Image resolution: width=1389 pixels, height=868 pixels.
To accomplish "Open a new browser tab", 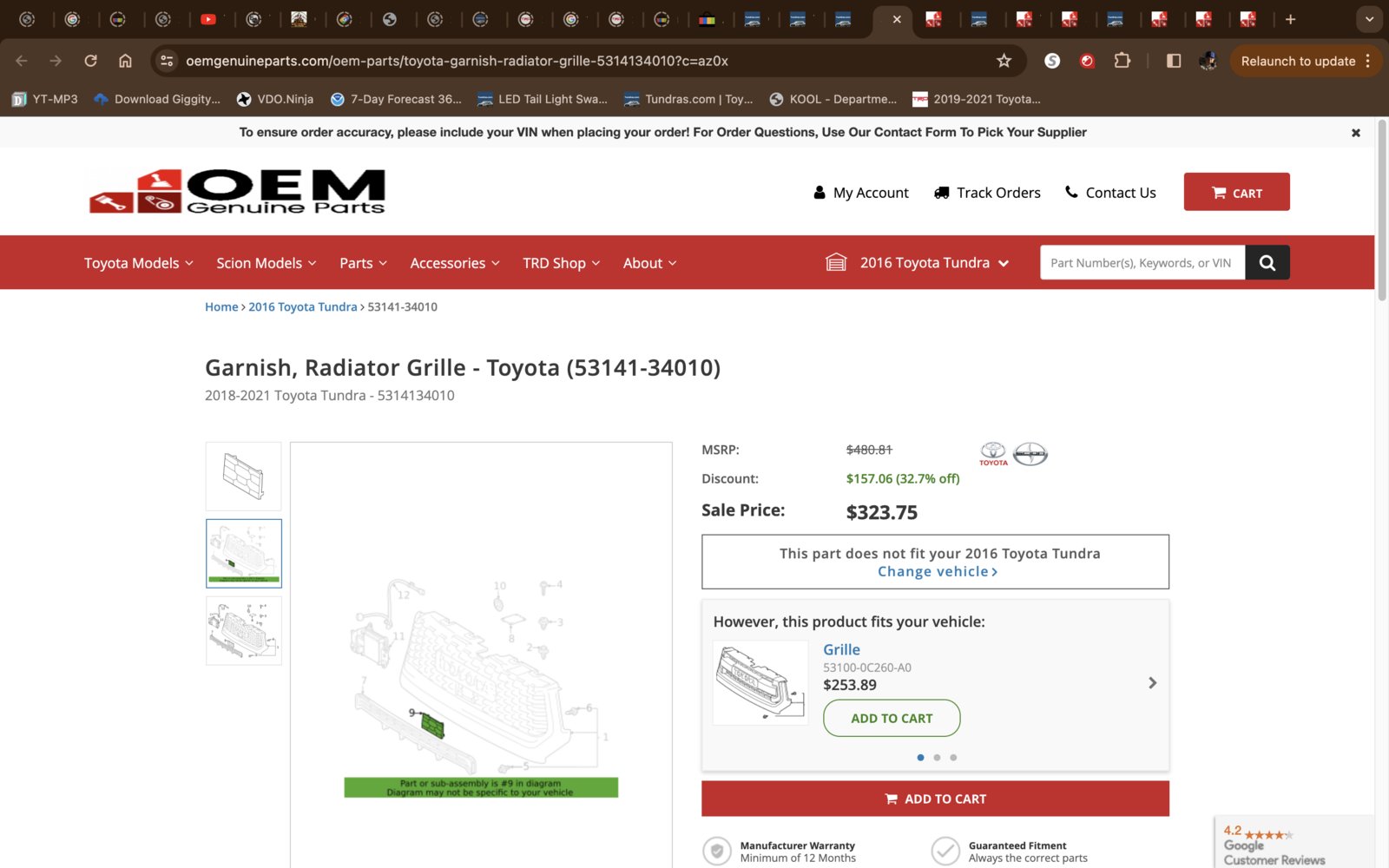I will (x=1290, y=19).
